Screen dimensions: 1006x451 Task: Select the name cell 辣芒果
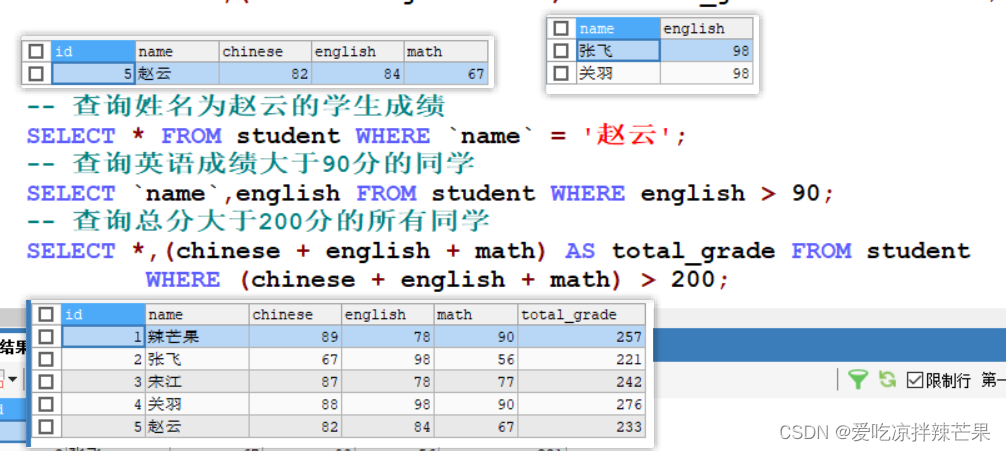(197, 337)
